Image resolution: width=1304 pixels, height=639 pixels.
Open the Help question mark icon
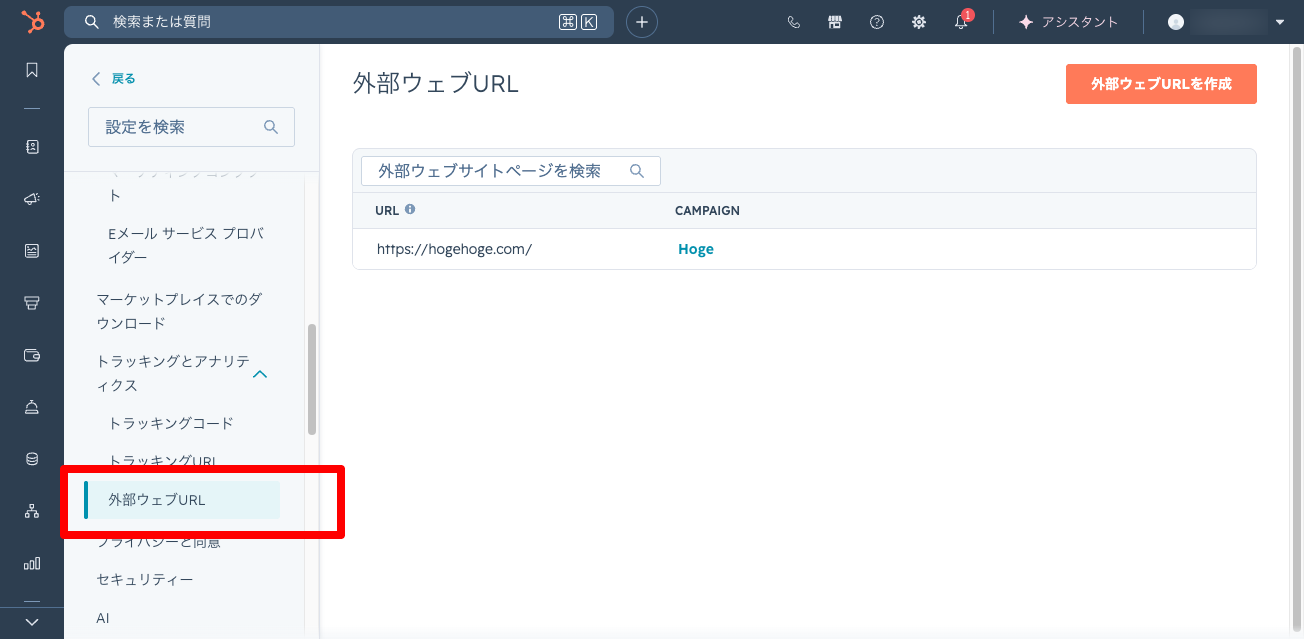click(877, 22)
